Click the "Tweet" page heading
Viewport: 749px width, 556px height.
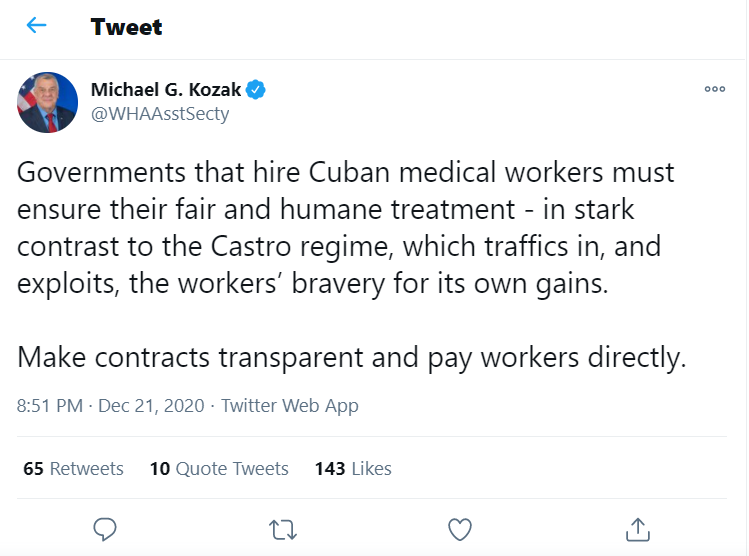tap(126, 27)
